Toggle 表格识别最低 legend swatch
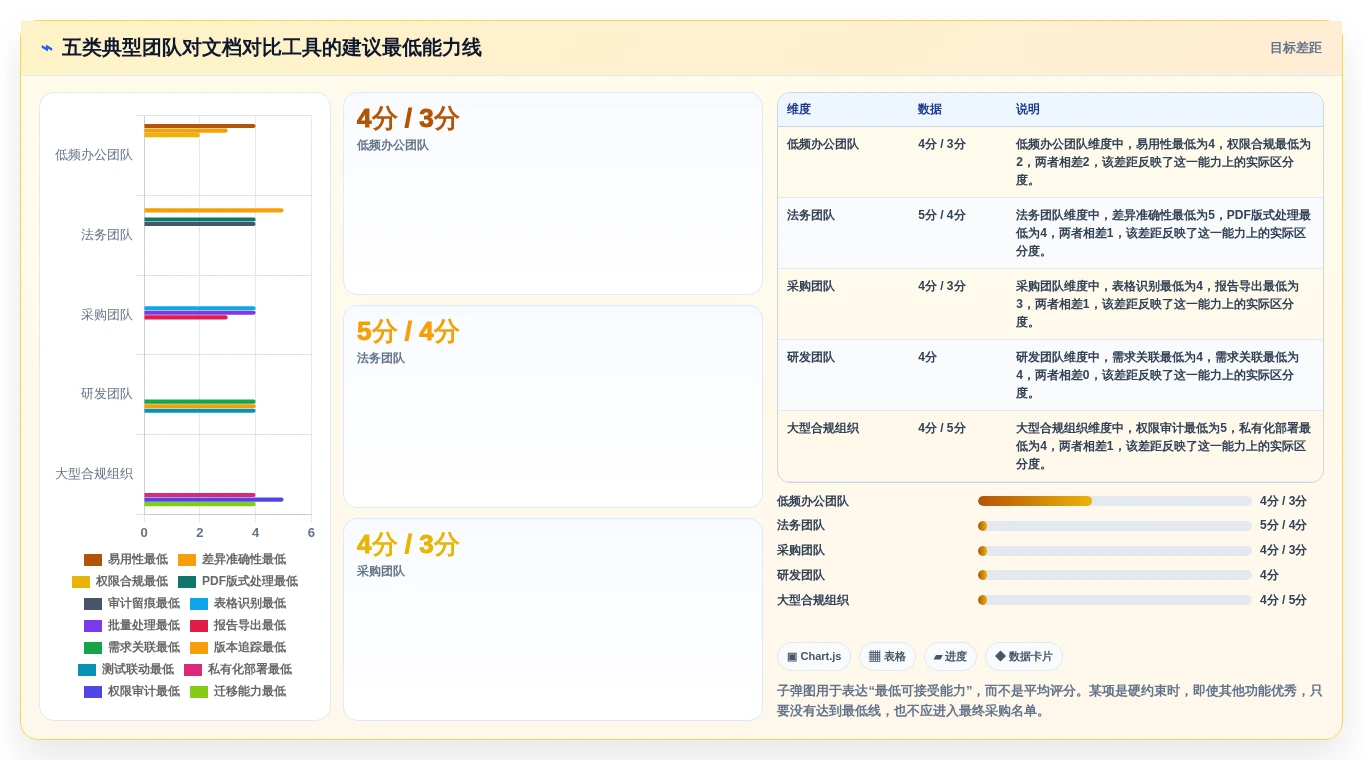The image size is (1363, 760). point(199,604)
